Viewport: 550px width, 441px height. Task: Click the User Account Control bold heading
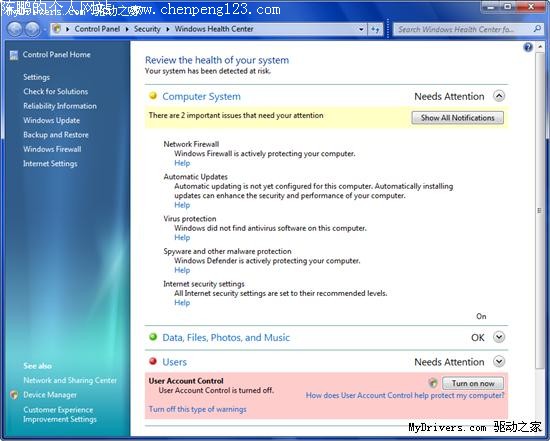[186, 381]
